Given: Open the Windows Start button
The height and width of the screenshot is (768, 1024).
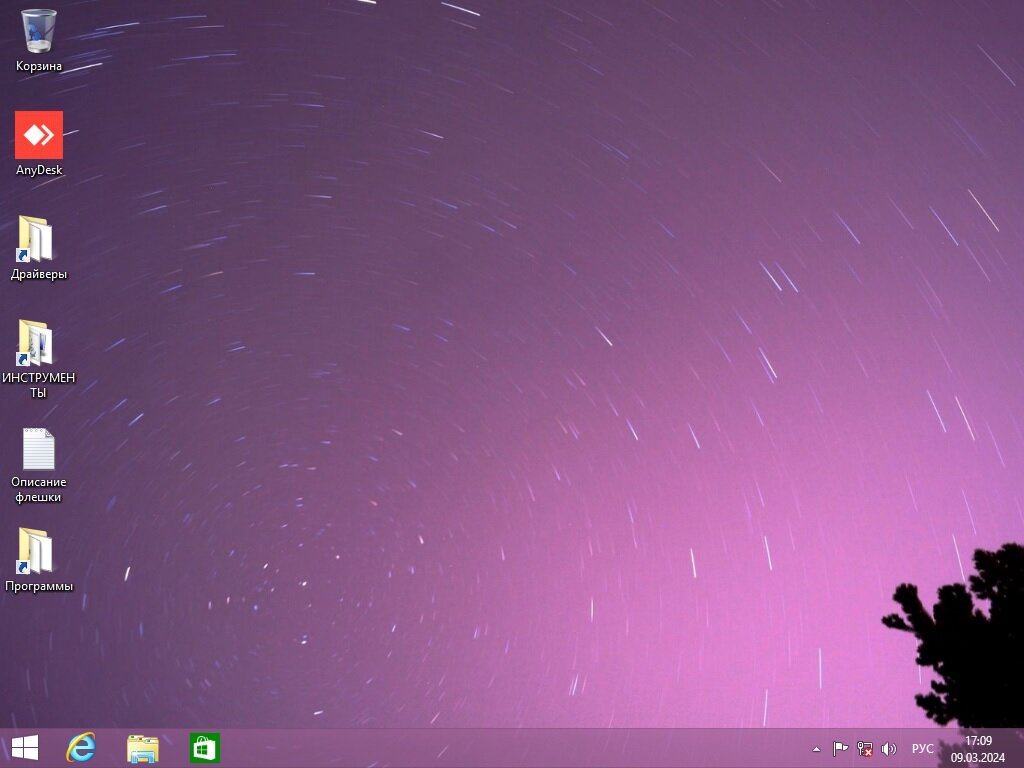Looking at the screenshot, I should (25, 748).
